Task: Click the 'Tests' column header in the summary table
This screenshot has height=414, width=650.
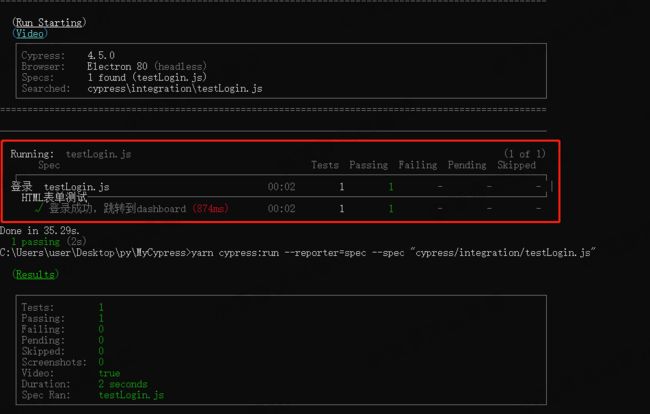Action: (x=325, y=165)
